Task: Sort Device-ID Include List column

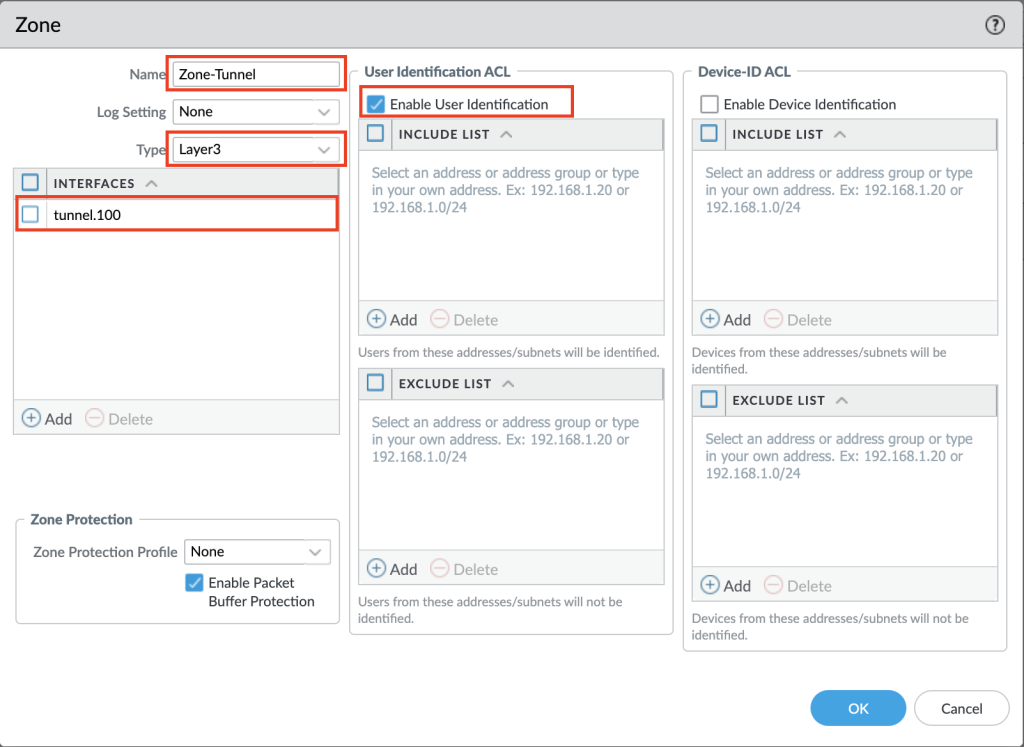Action: point(840,135)
